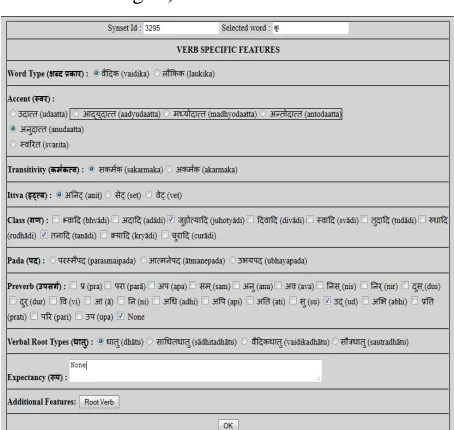
Task: Select vaidikadhātu verbal root type
Action: click(x=244, y=341)
